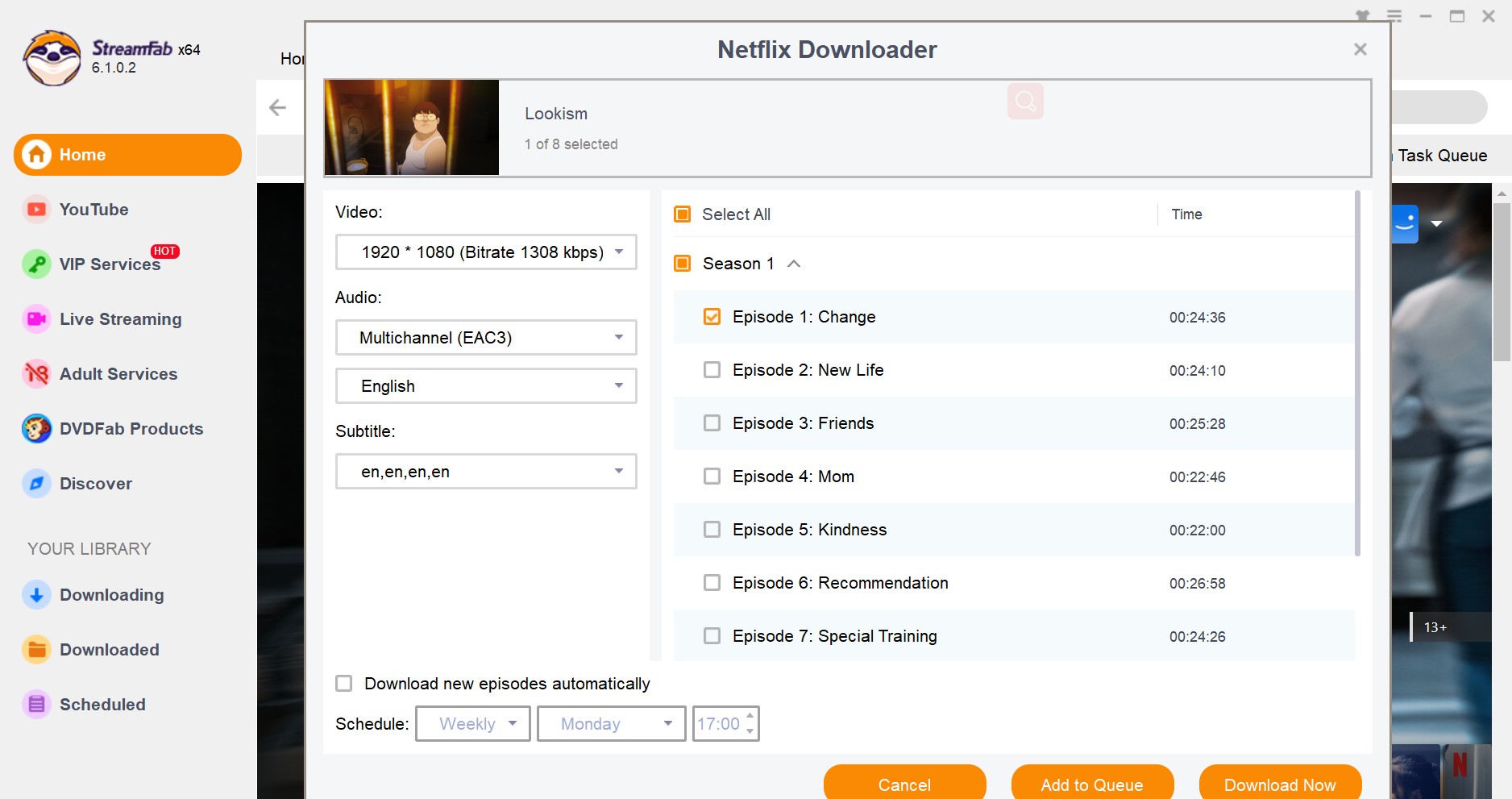Image resolution: width=1512 pixels, height=799 pixels.
Task: Return to Home from the sidebar
Action: [x=83, y=154]
